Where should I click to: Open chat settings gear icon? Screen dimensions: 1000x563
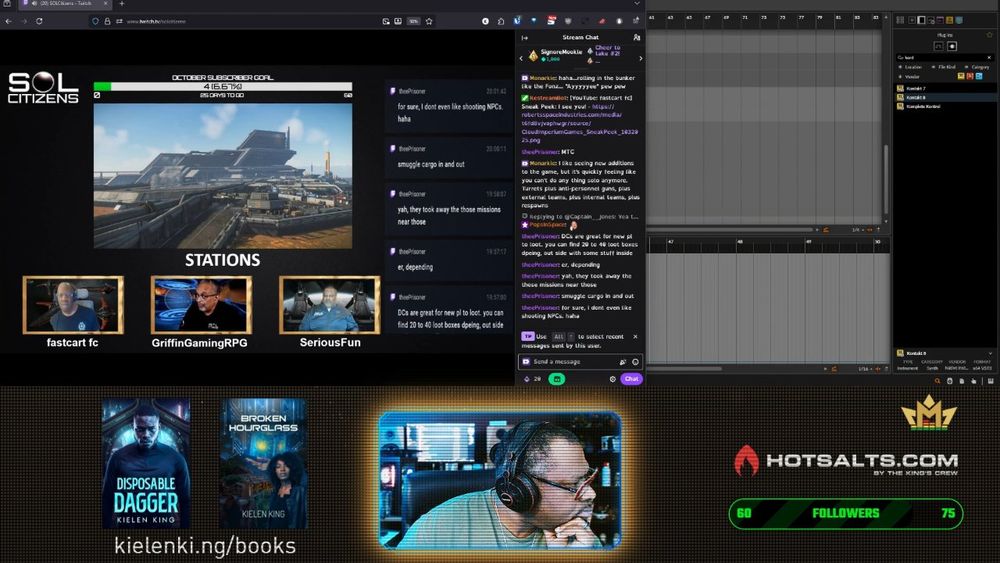(612, 379)
